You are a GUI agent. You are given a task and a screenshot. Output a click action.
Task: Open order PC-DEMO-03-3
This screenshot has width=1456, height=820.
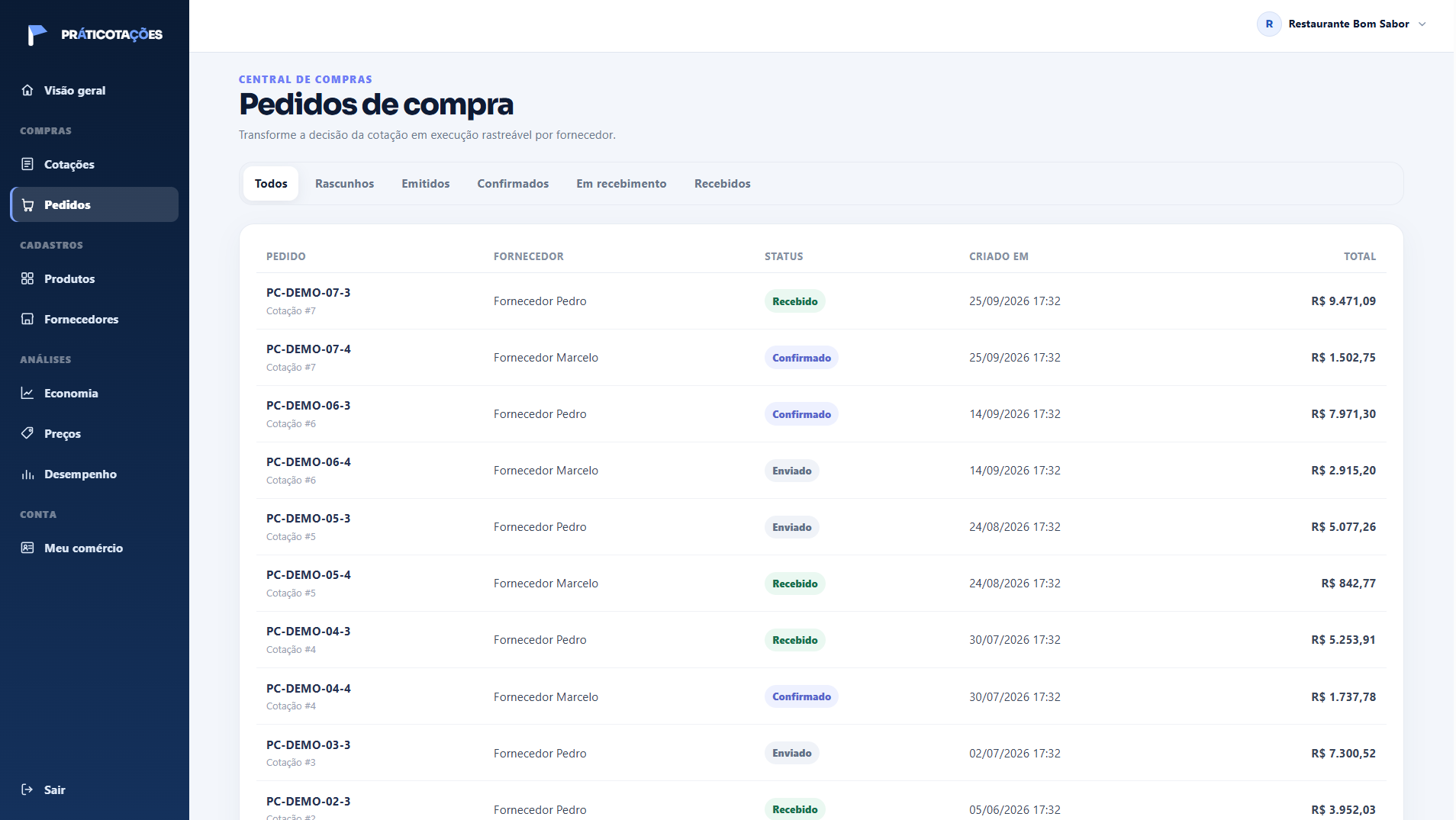308,745
